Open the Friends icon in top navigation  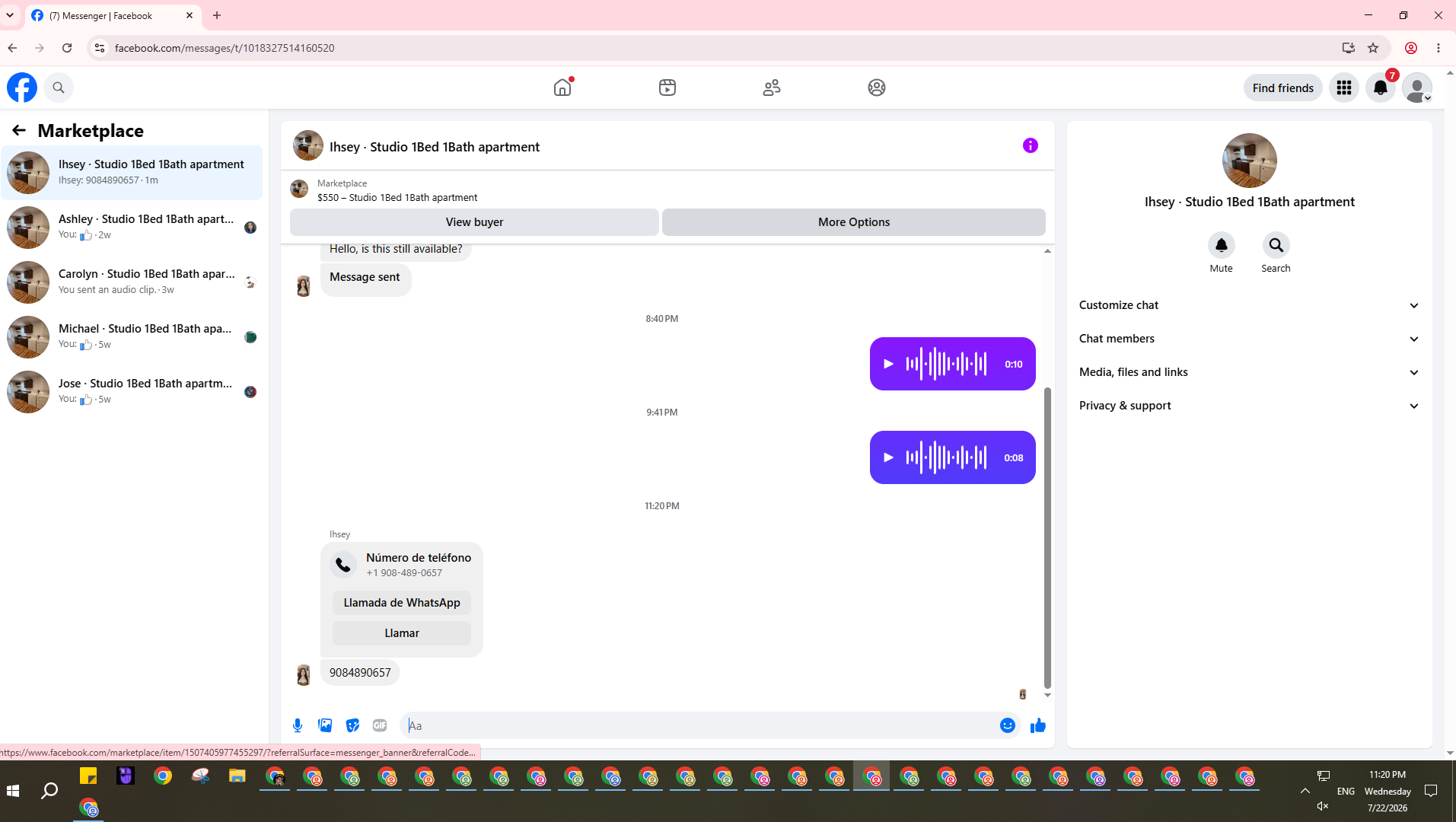tap(772, 88)
